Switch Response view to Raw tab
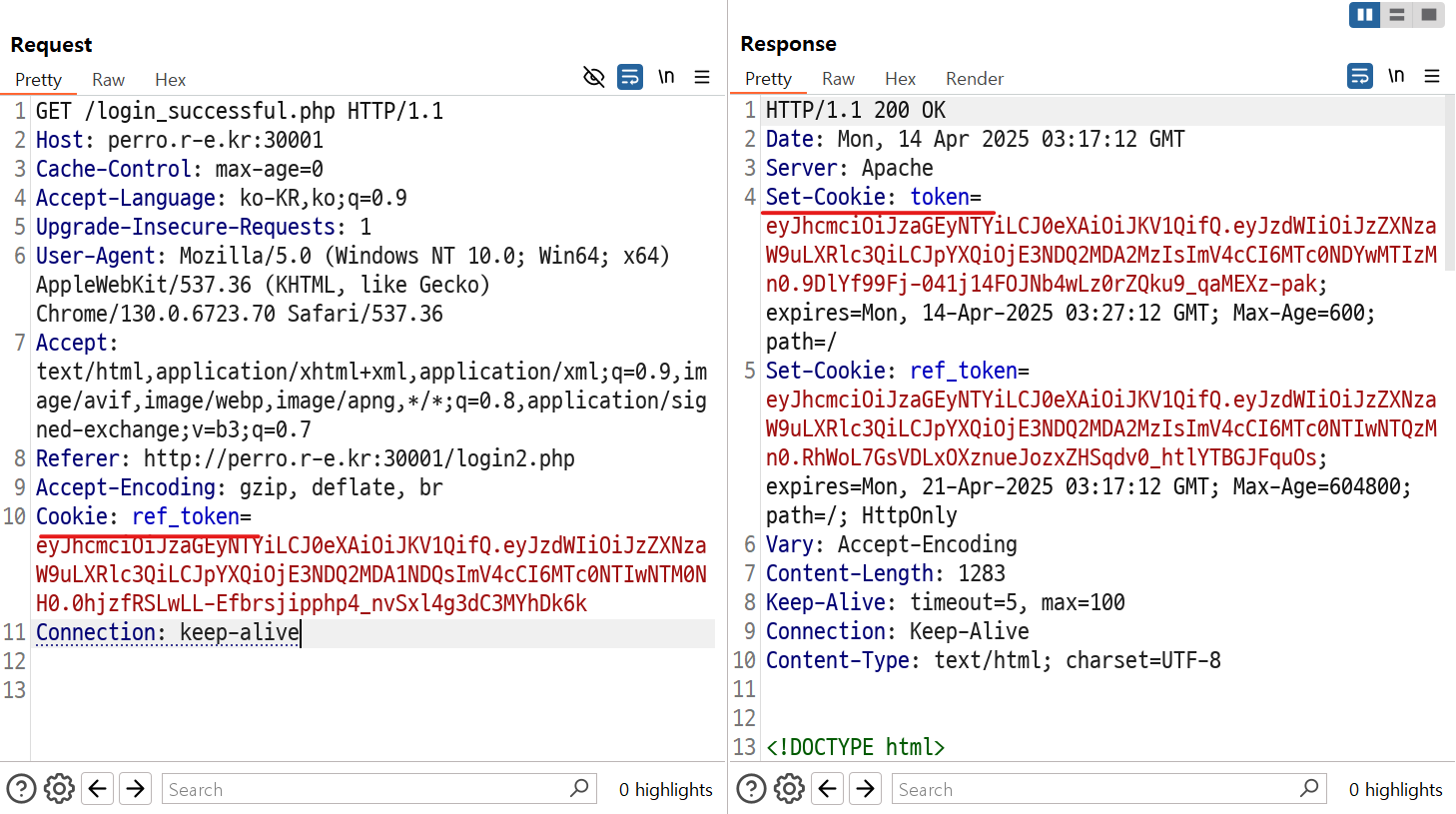1456x814 pixels. pos(838,79)
